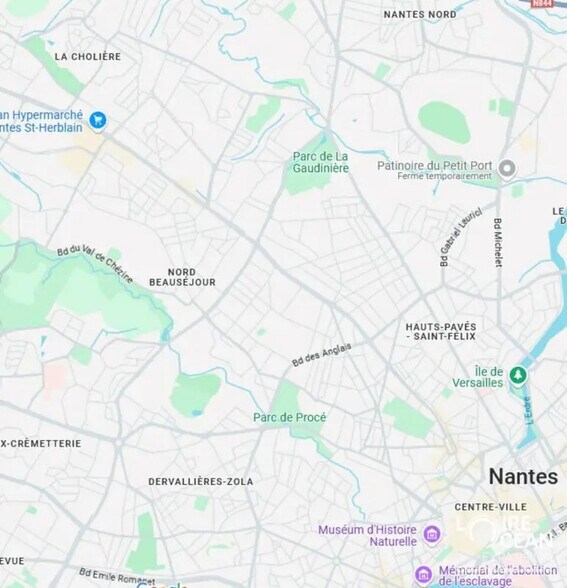Select the CENTRE-VILLE label

[x=491, y=507]
